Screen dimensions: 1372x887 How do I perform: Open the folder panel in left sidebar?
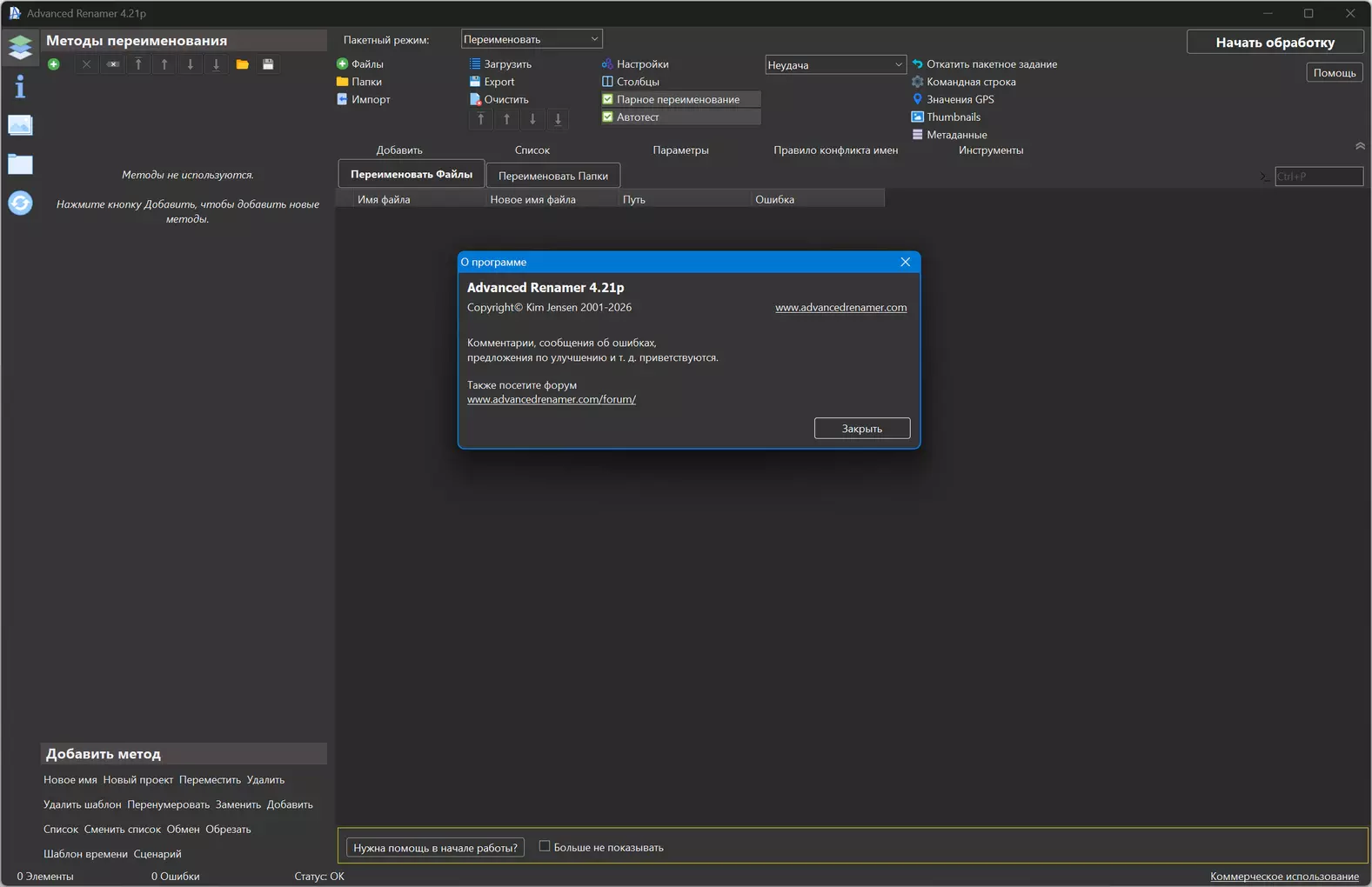(20, 164)
